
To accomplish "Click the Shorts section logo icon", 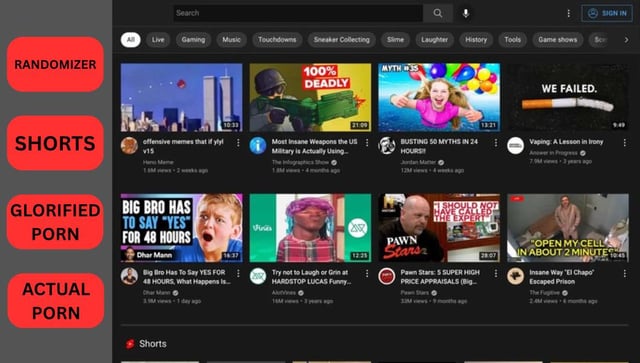I will (x=130, y=344).
